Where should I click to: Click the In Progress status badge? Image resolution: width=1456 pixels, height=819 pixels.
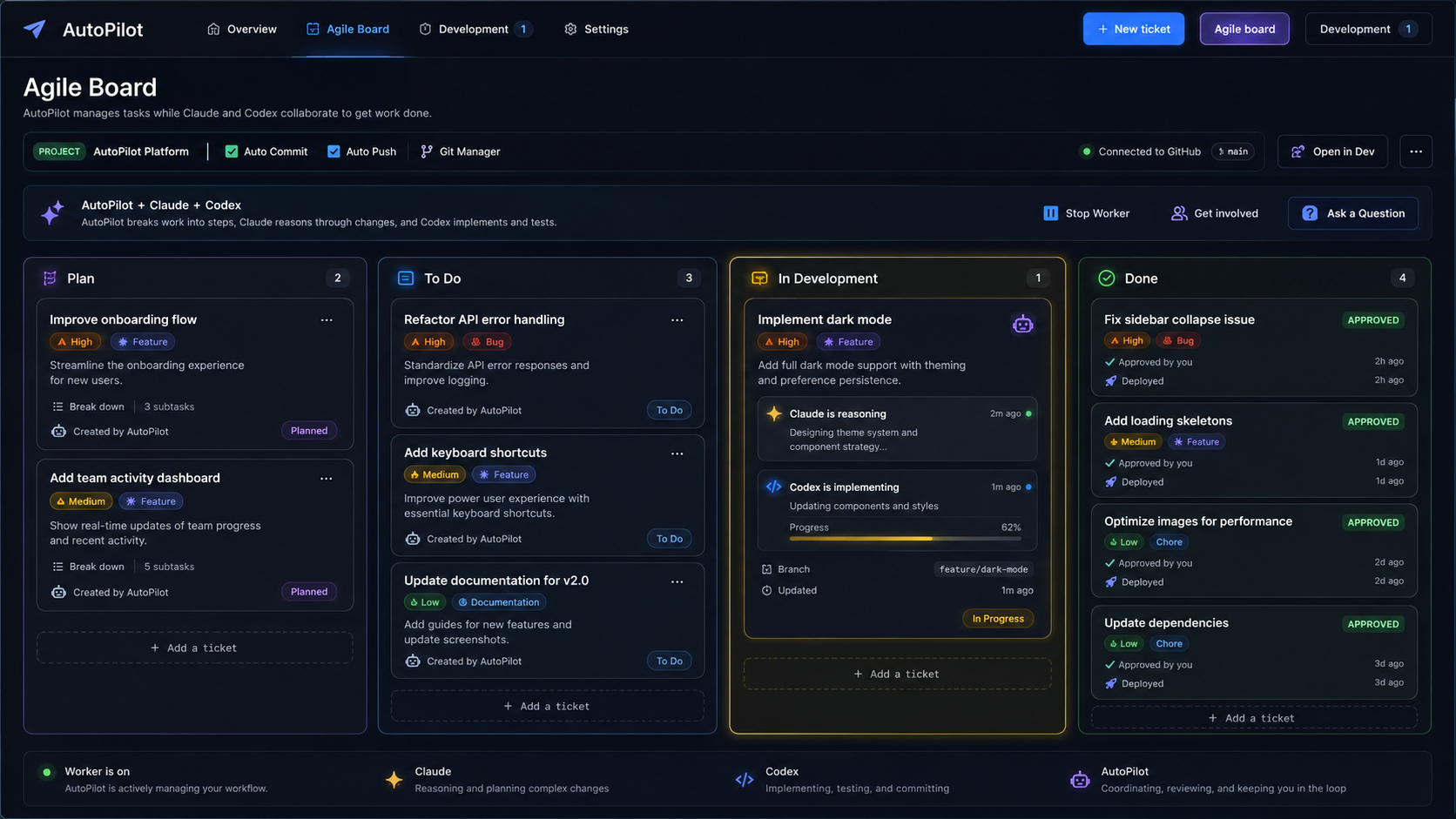coord(998,619)
